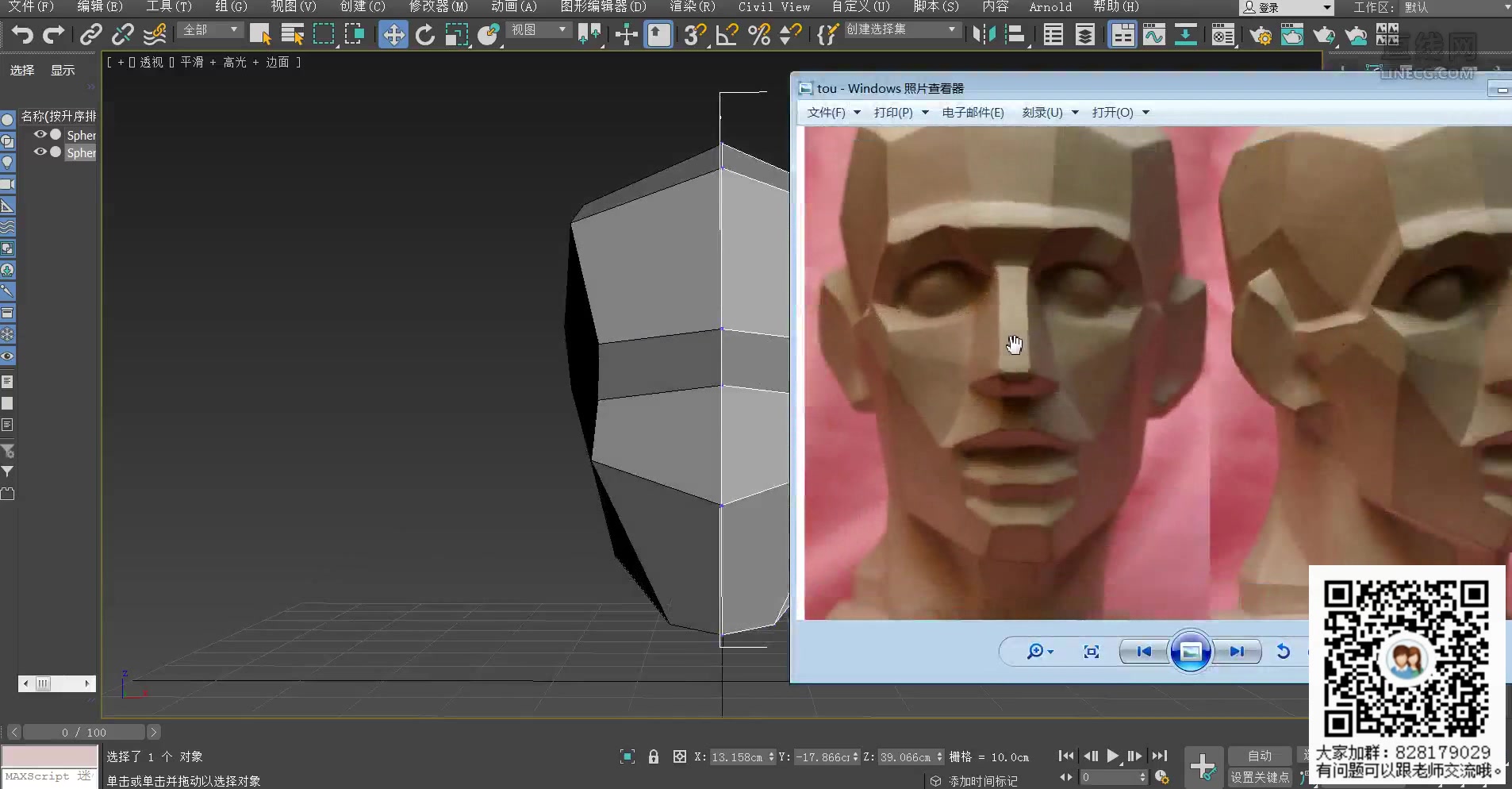Activate the Select and Rotate tool
The width and height of the screenshot is (1512, 789).
(x=425, y=35)
